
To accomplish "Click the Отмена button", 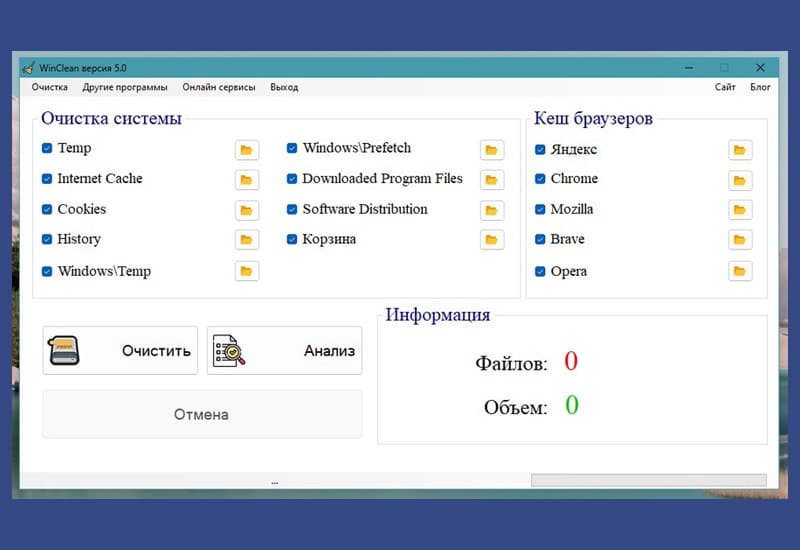I will 203,414.
